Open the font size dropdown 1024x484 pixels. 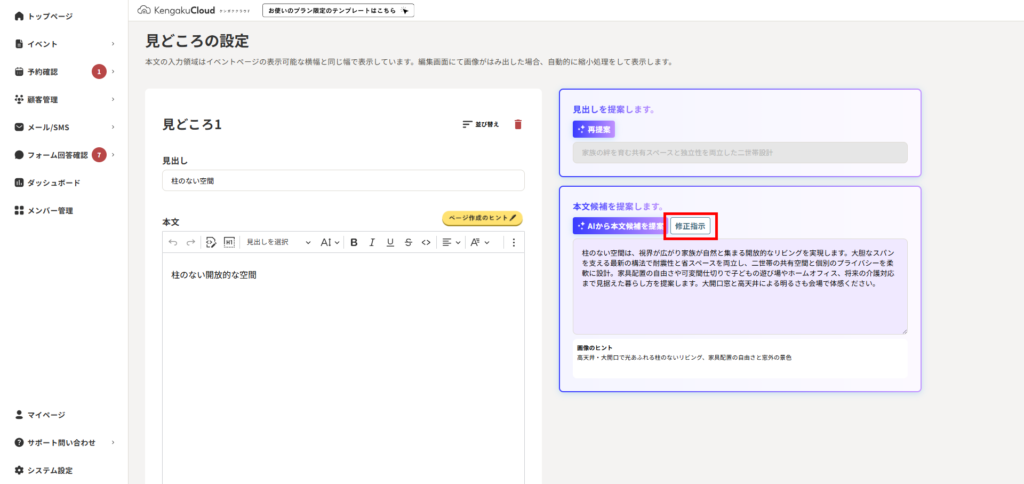[330, 242]
